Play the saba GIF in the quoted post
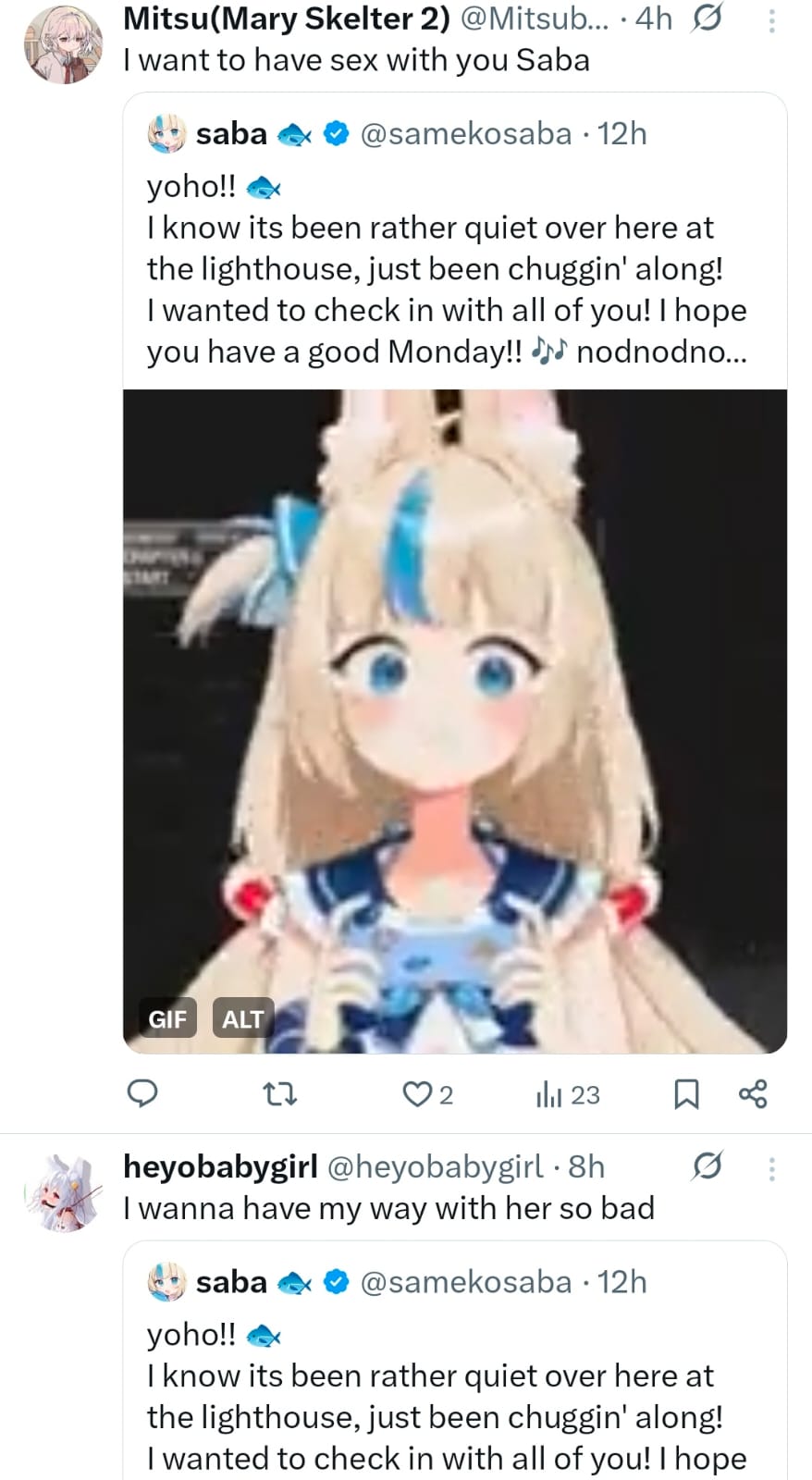Screen dimensions: 812x1480 (455, 721)
